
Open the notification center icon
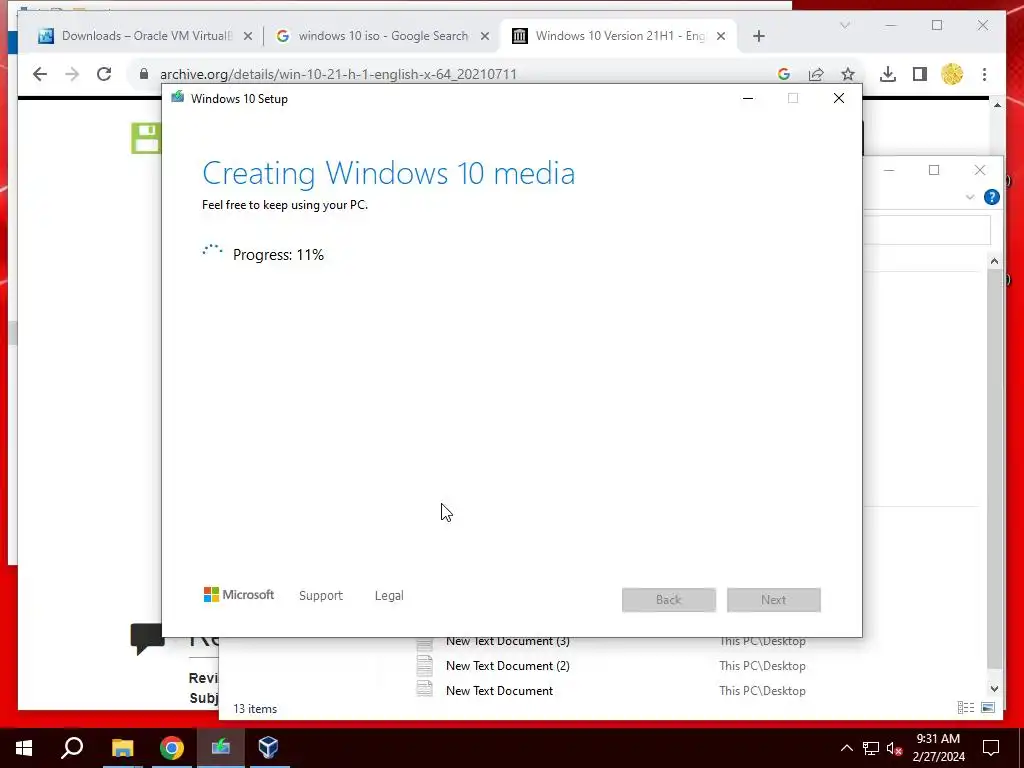991,748
